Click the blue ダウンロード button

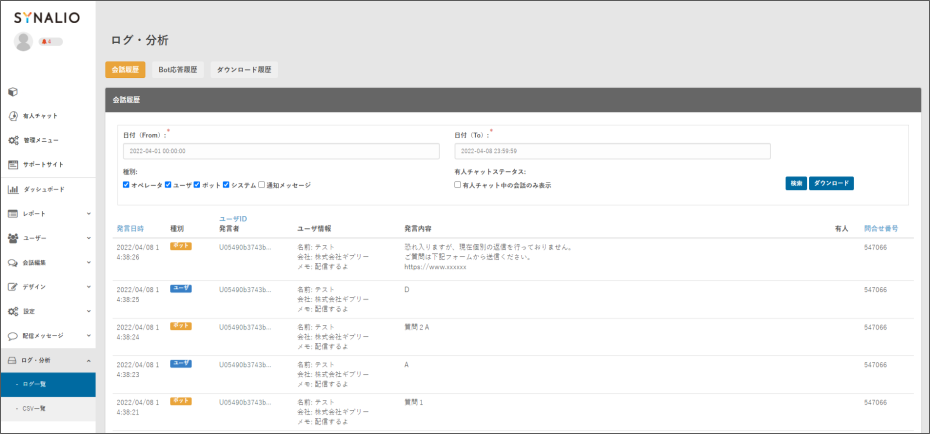[831, 184]
